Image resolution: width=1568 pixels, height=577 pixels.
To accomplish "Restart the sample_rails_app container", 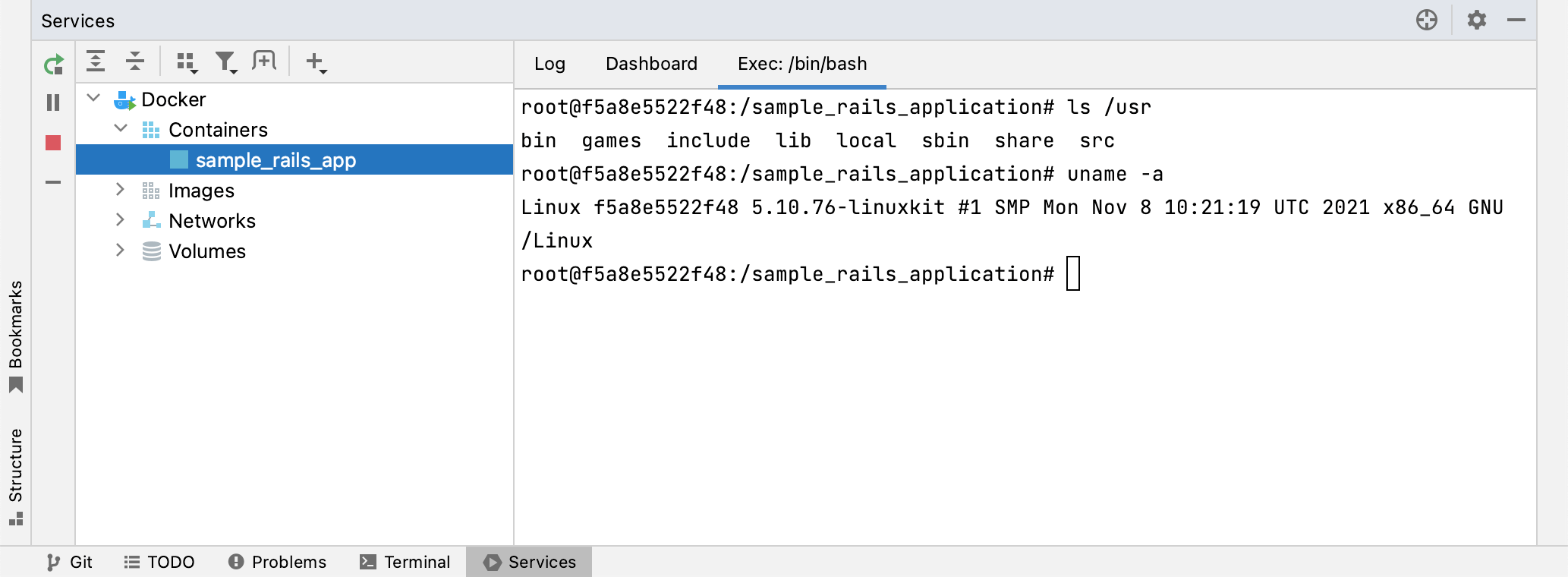I will click(52, 63).
